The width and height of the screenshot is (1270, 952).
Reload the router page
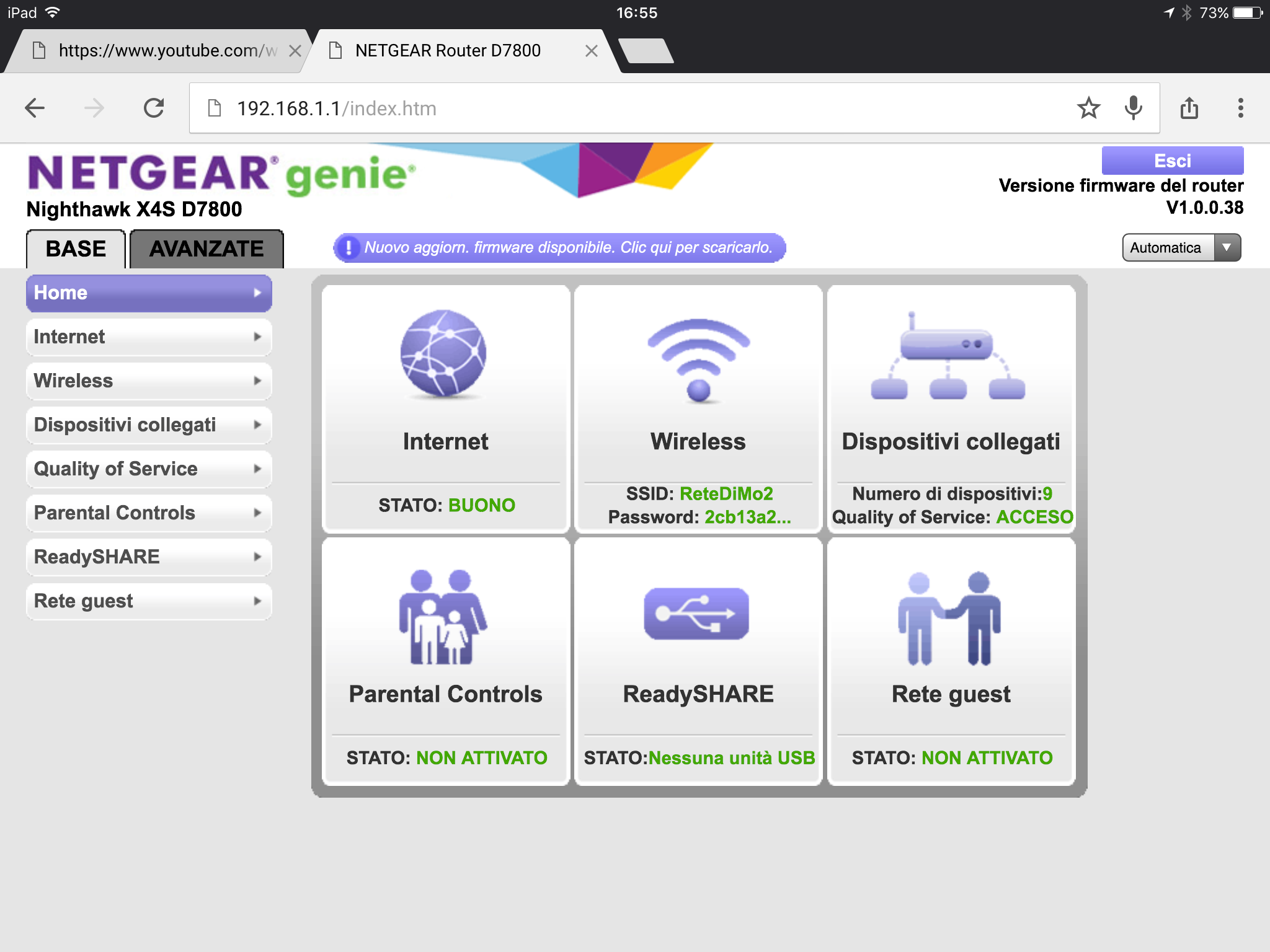tap(154, 108)
